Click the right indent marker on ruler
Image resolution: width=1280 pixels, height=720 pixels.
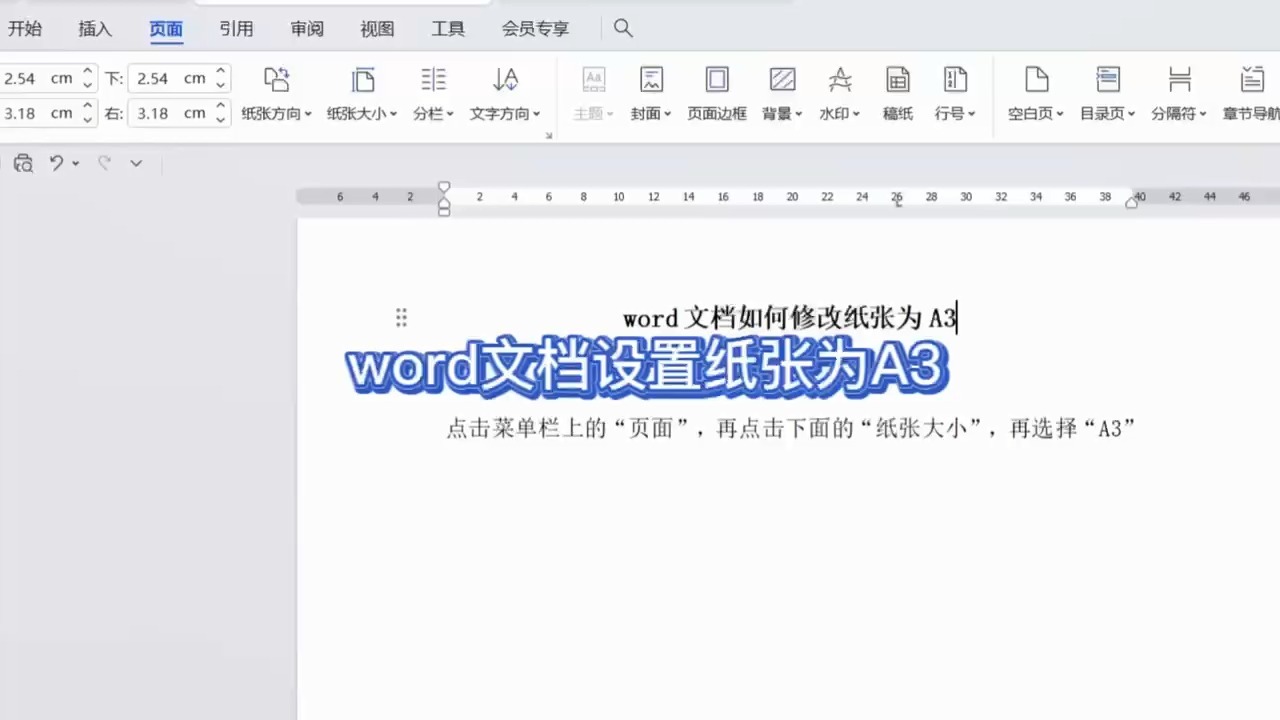click(x=1132, y=202)
